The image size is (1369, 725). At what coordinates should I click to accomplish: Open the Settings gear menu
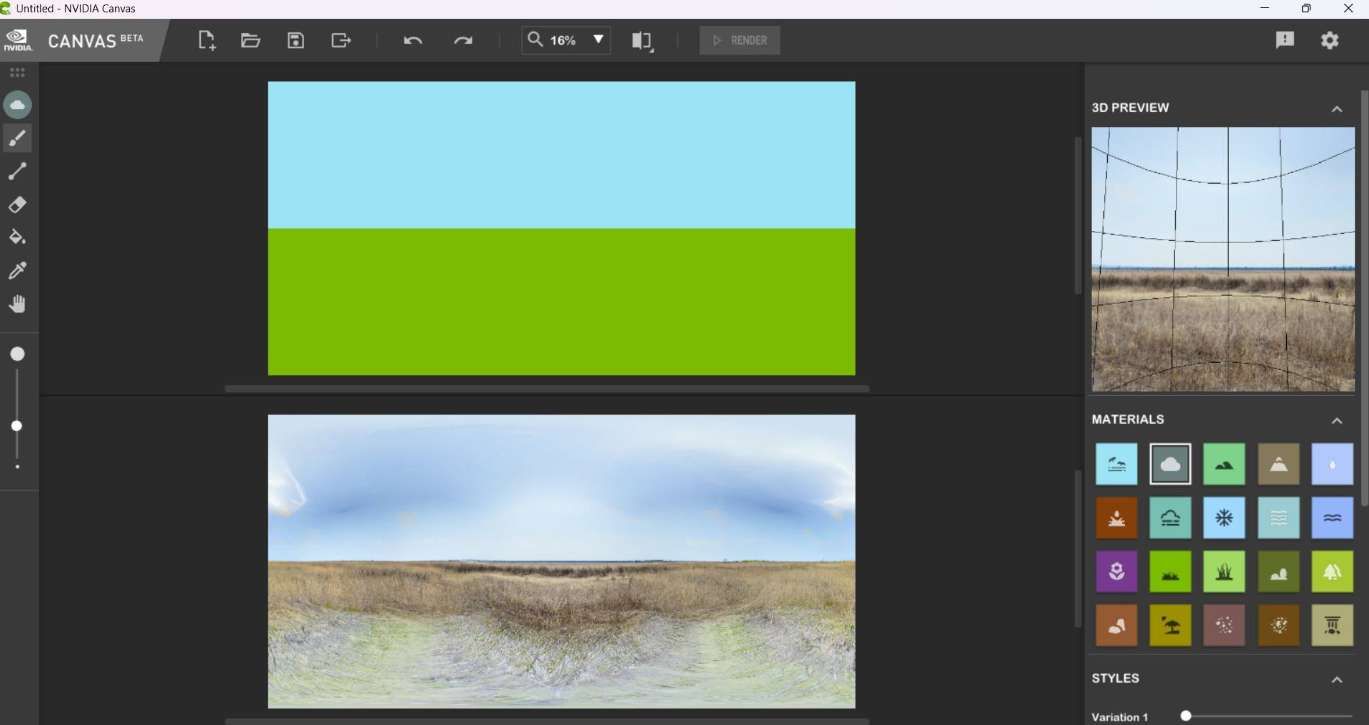(1329, 40)
